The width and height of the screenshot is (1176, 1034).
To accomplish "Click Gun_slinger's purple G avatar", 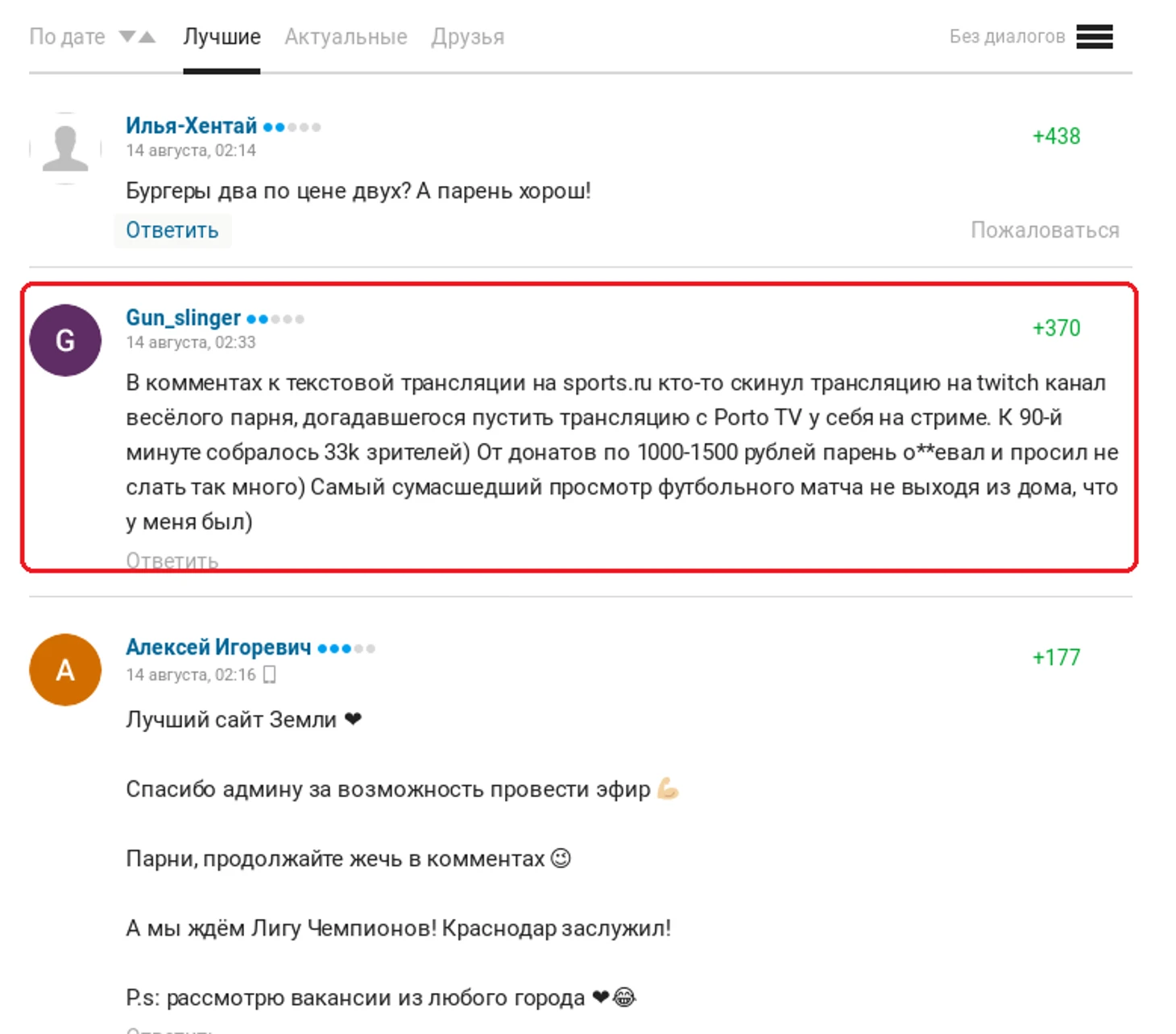I will 65,340.
